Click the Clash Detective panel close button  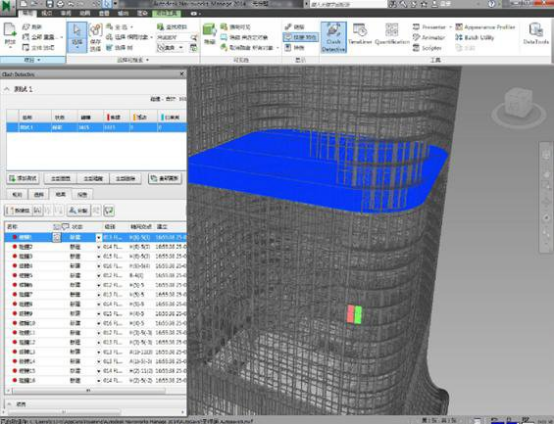click(x=182, y=74)
